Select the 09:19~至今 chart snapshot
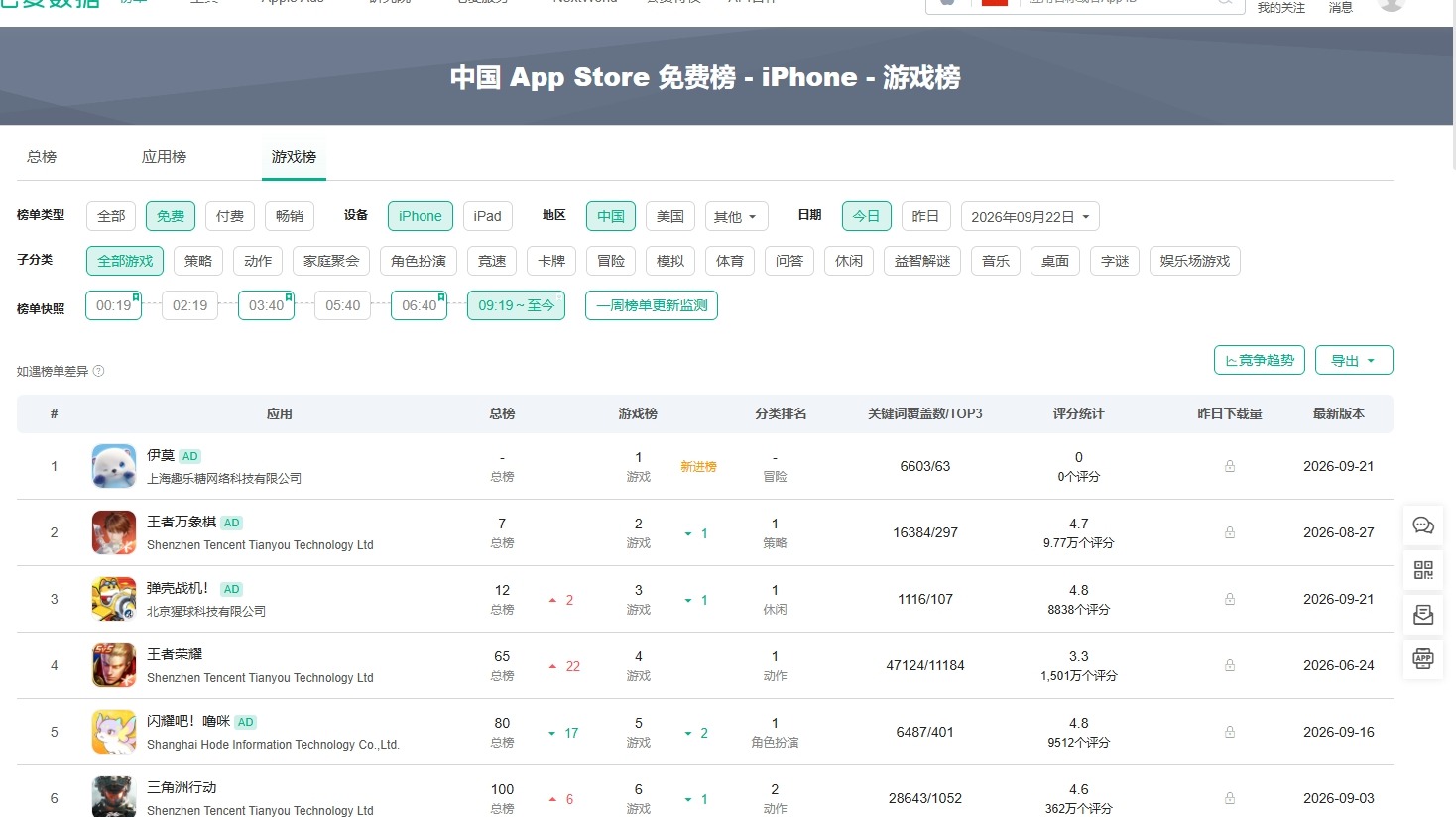Screen dimensions: 1456x817 [x=516, y=305]
